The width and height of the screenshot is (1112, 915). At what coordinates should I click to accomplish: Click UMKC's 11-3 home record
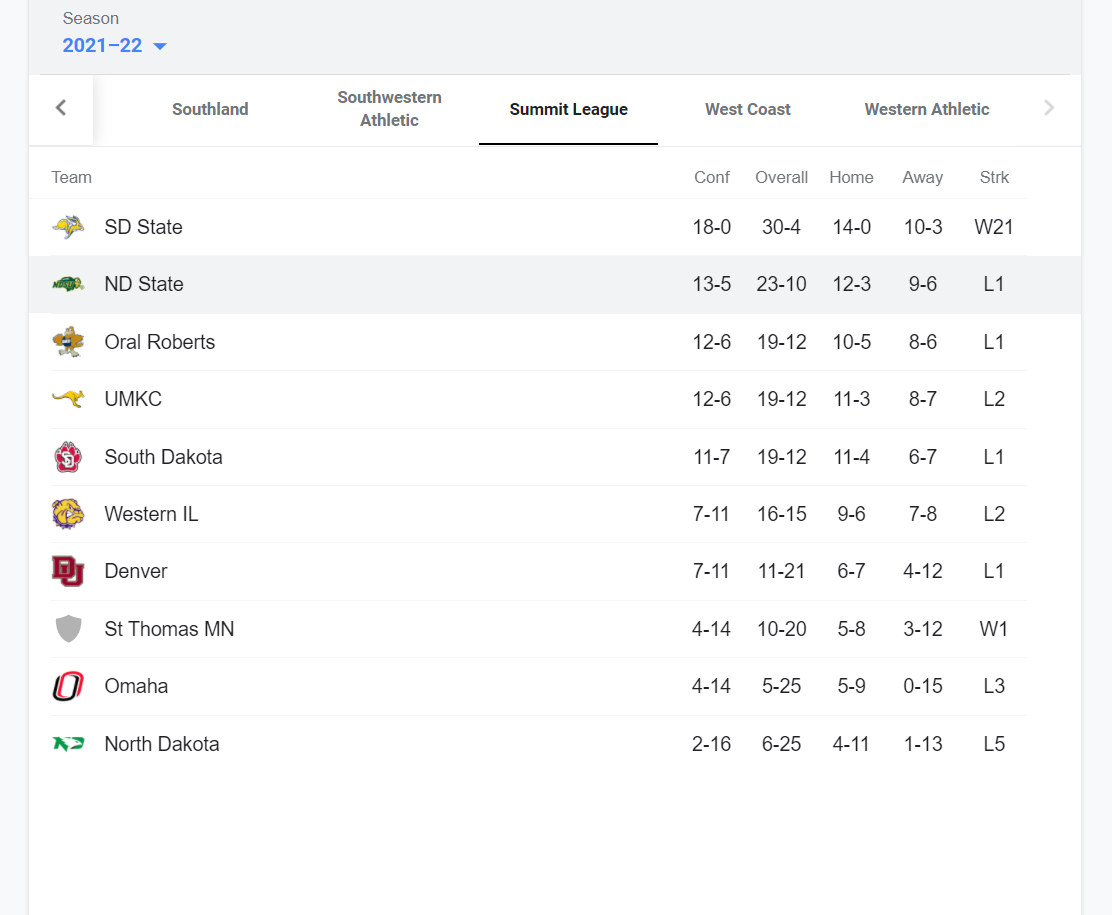click(x=851, y=399)
